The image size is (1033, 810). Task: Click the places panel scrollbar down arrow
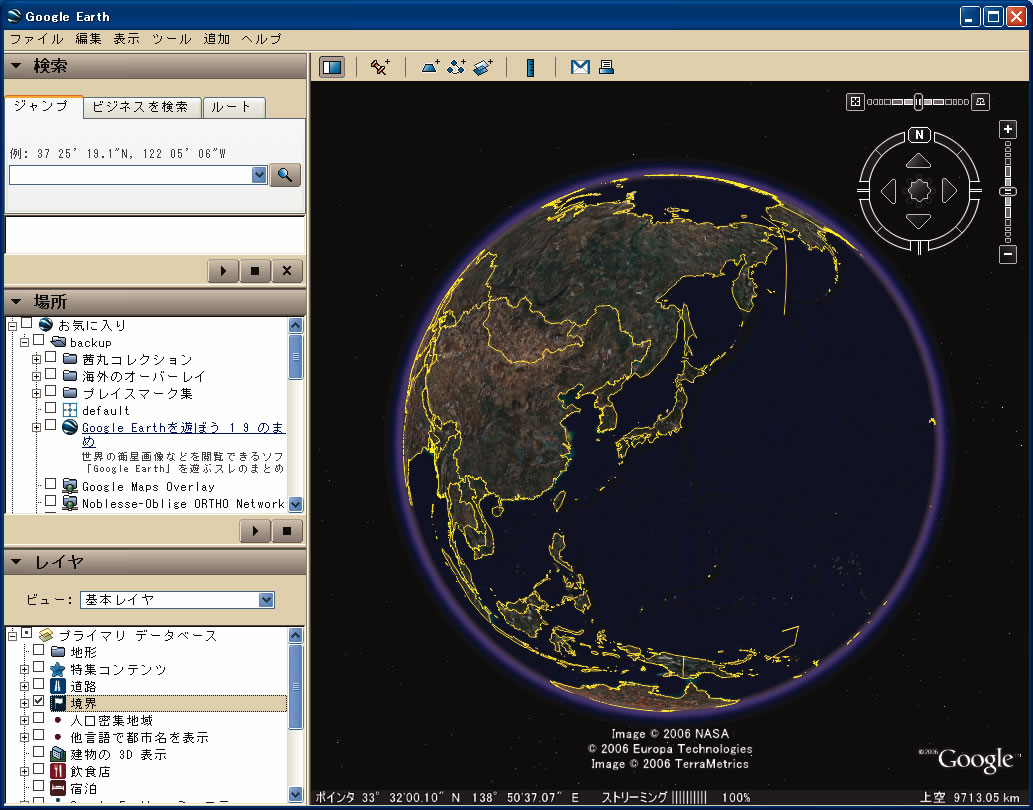(x=295, y=504)
